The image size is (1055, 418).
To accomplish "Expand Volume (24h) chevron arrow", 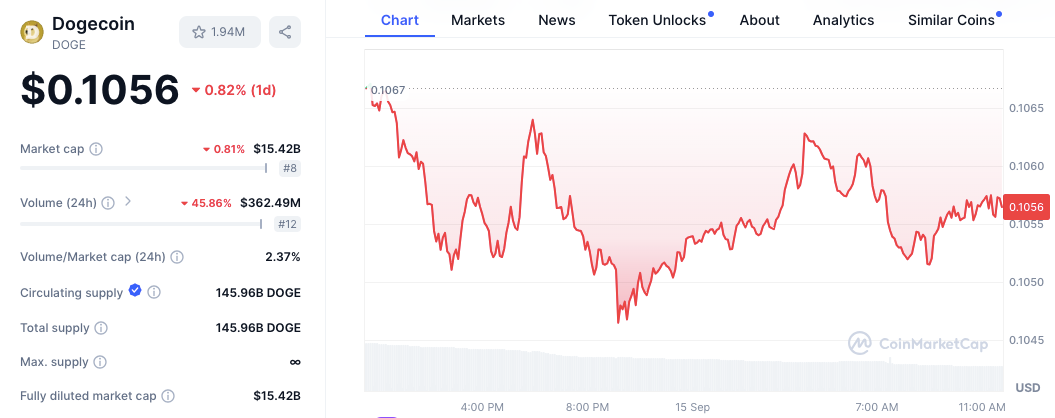I will click(128, 201).
